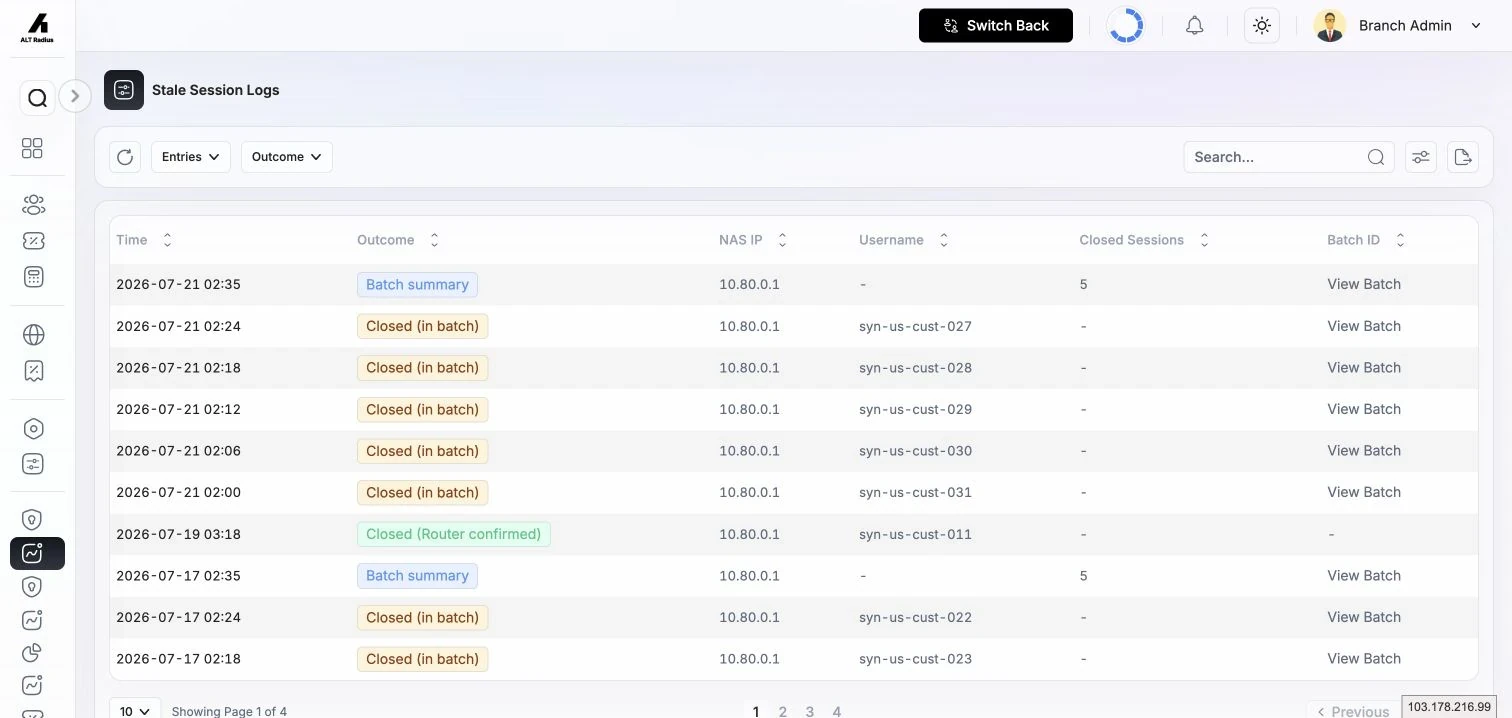The width and height of the screenshot is (1512, 718).
Task: Open the dashboard grid icon in sidebar
Action: click(x=33, y=148)
